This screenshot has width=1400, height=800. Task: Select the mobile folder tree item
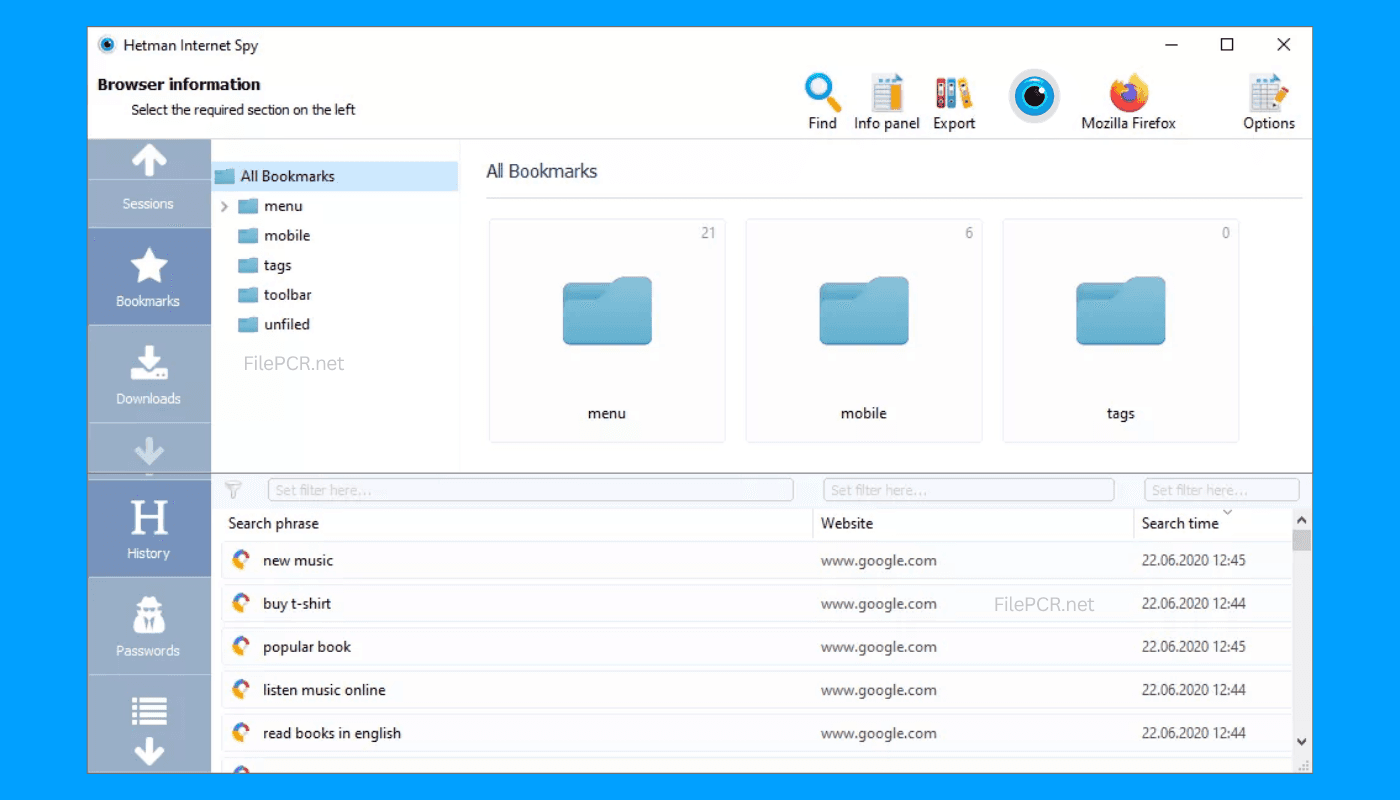point(274,235)
